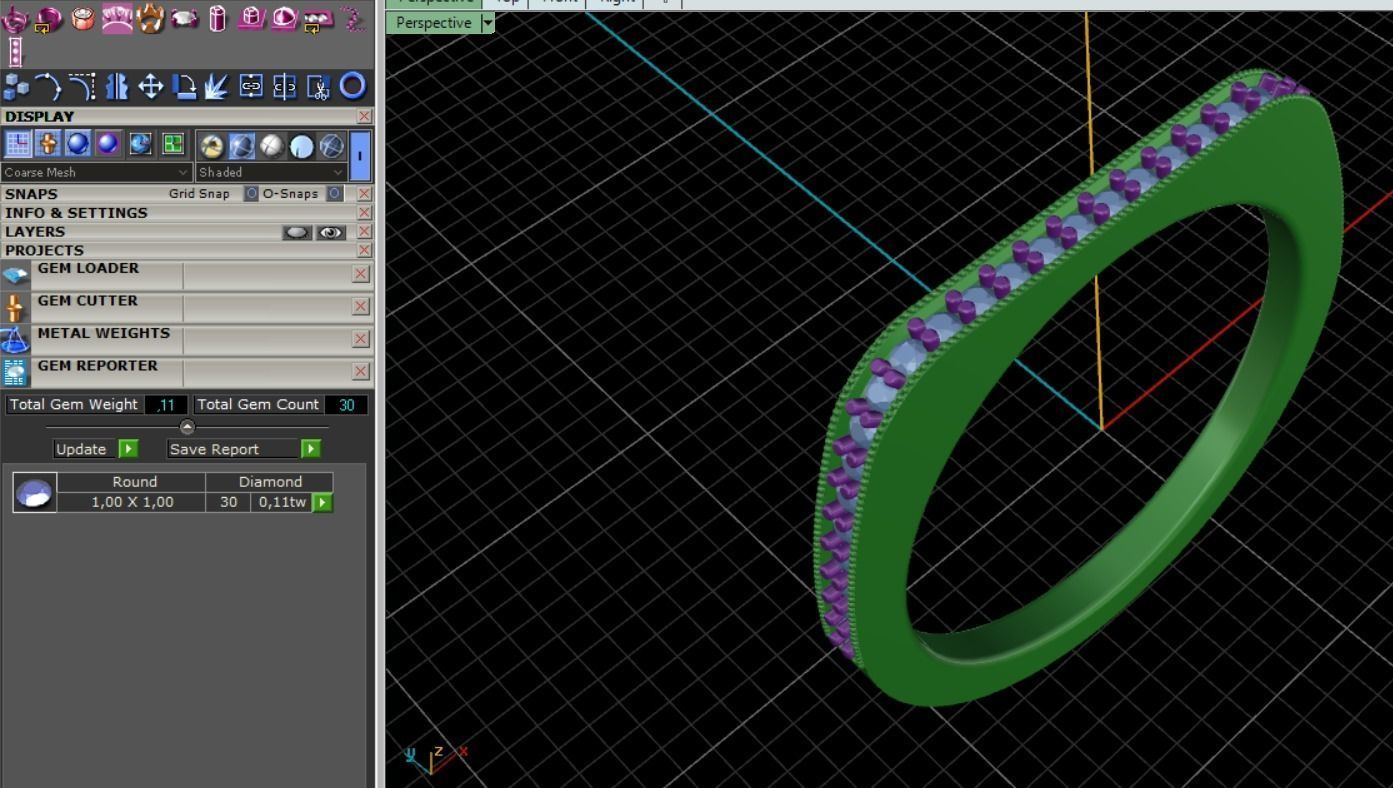Open the pink bezel tool with arrow
Screen dimensions: 1393x788
pos(49,18)
